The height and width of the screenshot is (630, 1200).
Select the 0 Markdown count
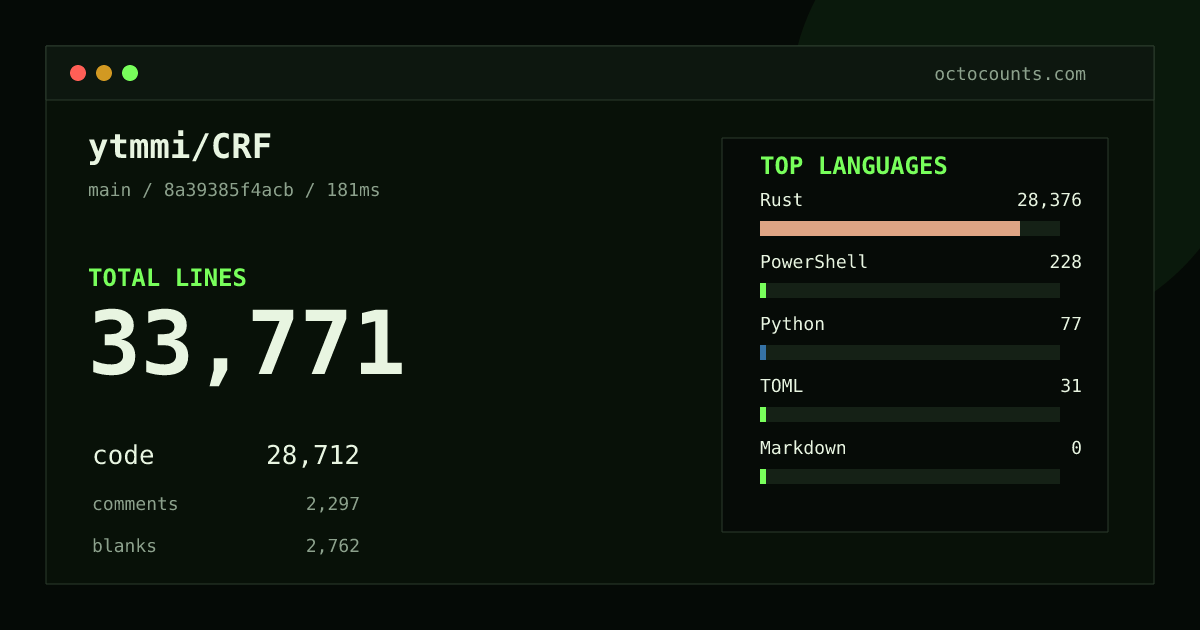(1076, 448)
